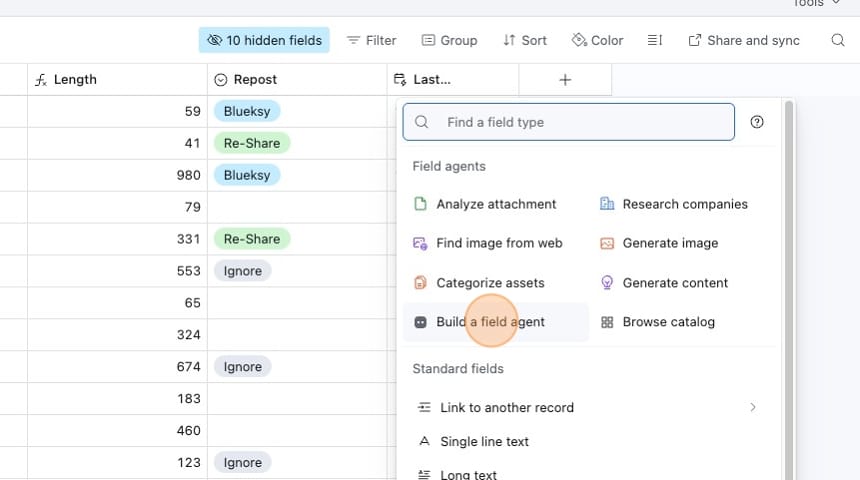Open Browse catalog
This screenshot has width=860, height=480.
(667, 322)
